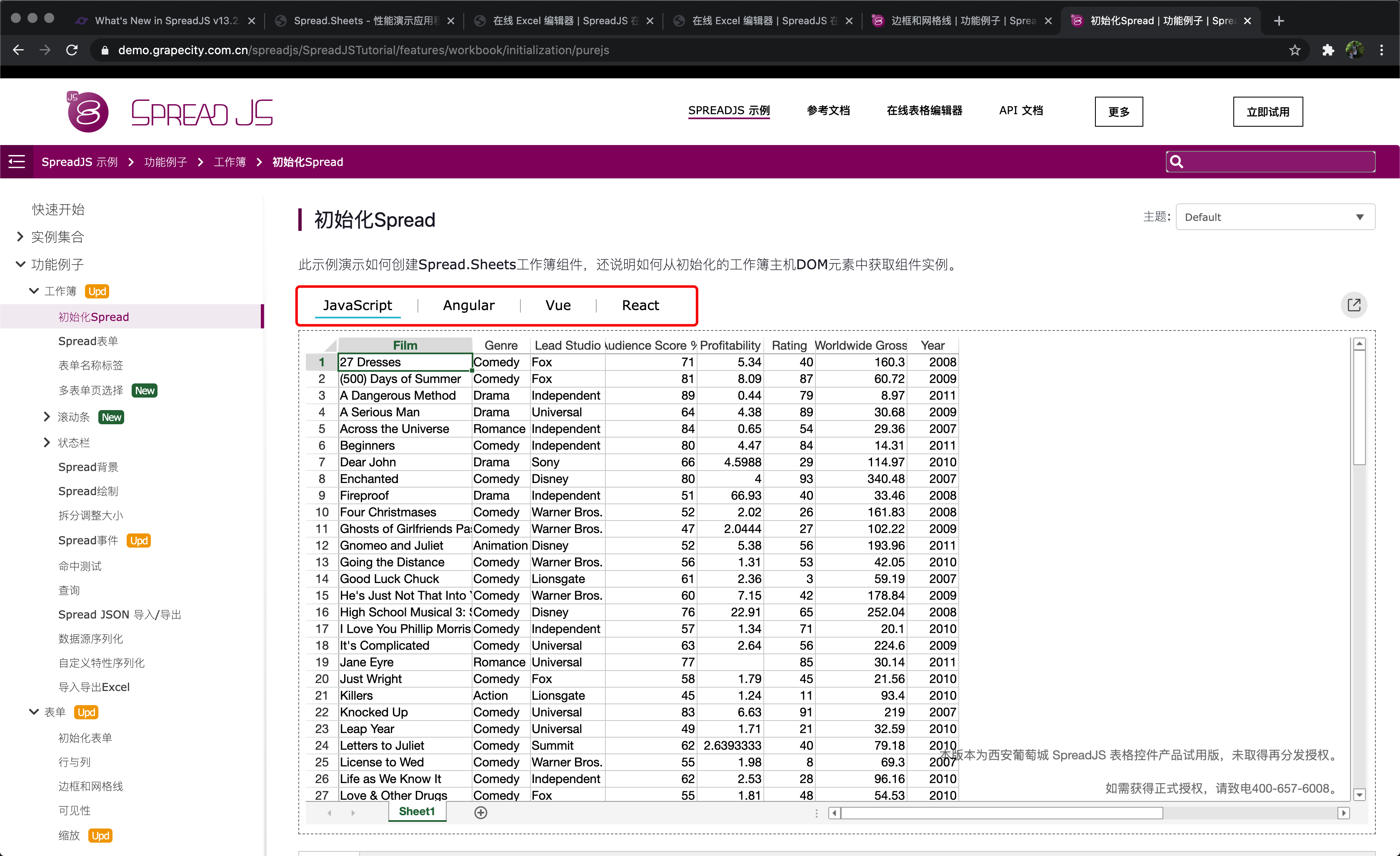
Task: Open the Chrome three-dot menu
Action: point(1382,50)
